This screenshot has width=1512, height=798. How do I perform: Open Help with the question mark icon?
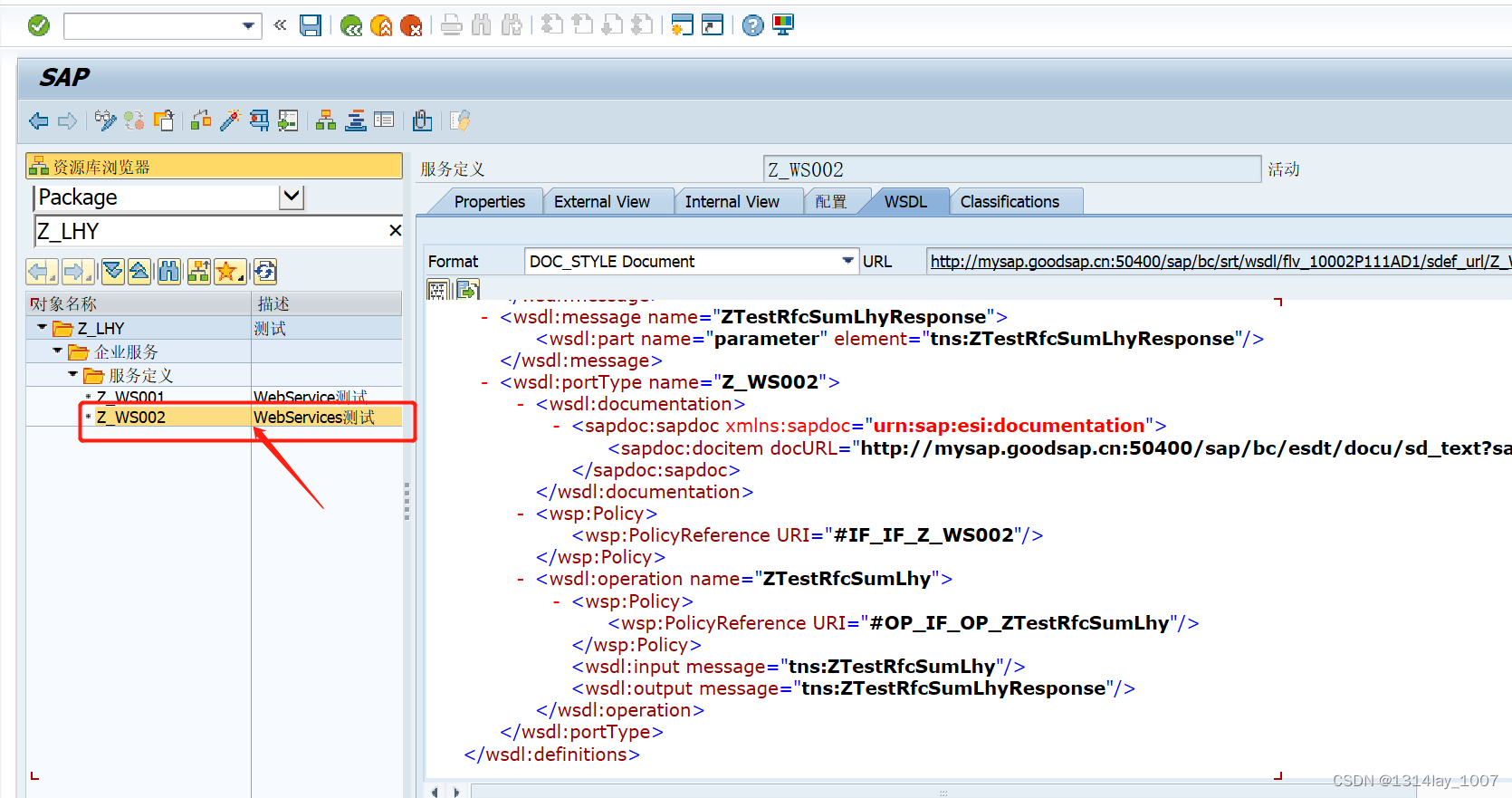(752, 25)
